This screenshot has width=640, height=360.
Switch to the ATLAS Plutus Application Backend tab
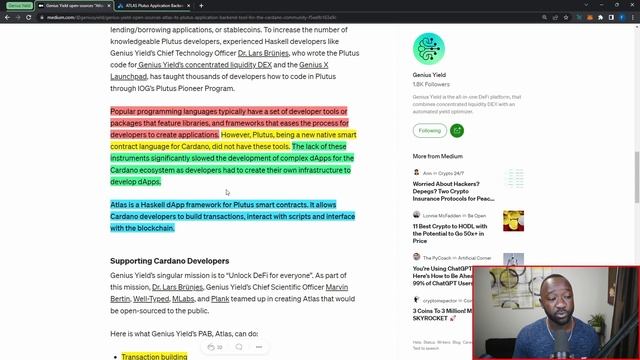tap(154, 6)
